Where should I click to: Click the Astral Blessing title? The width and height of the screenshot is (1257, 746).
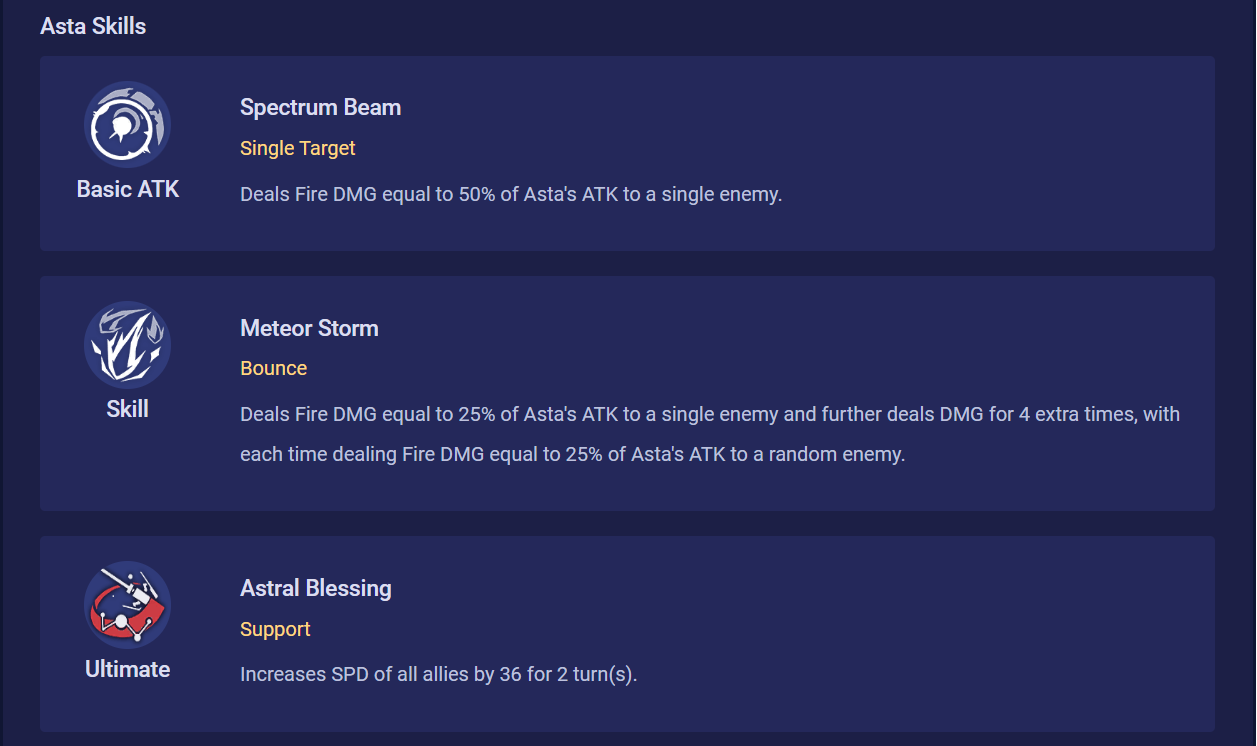[x=315, y=588]
